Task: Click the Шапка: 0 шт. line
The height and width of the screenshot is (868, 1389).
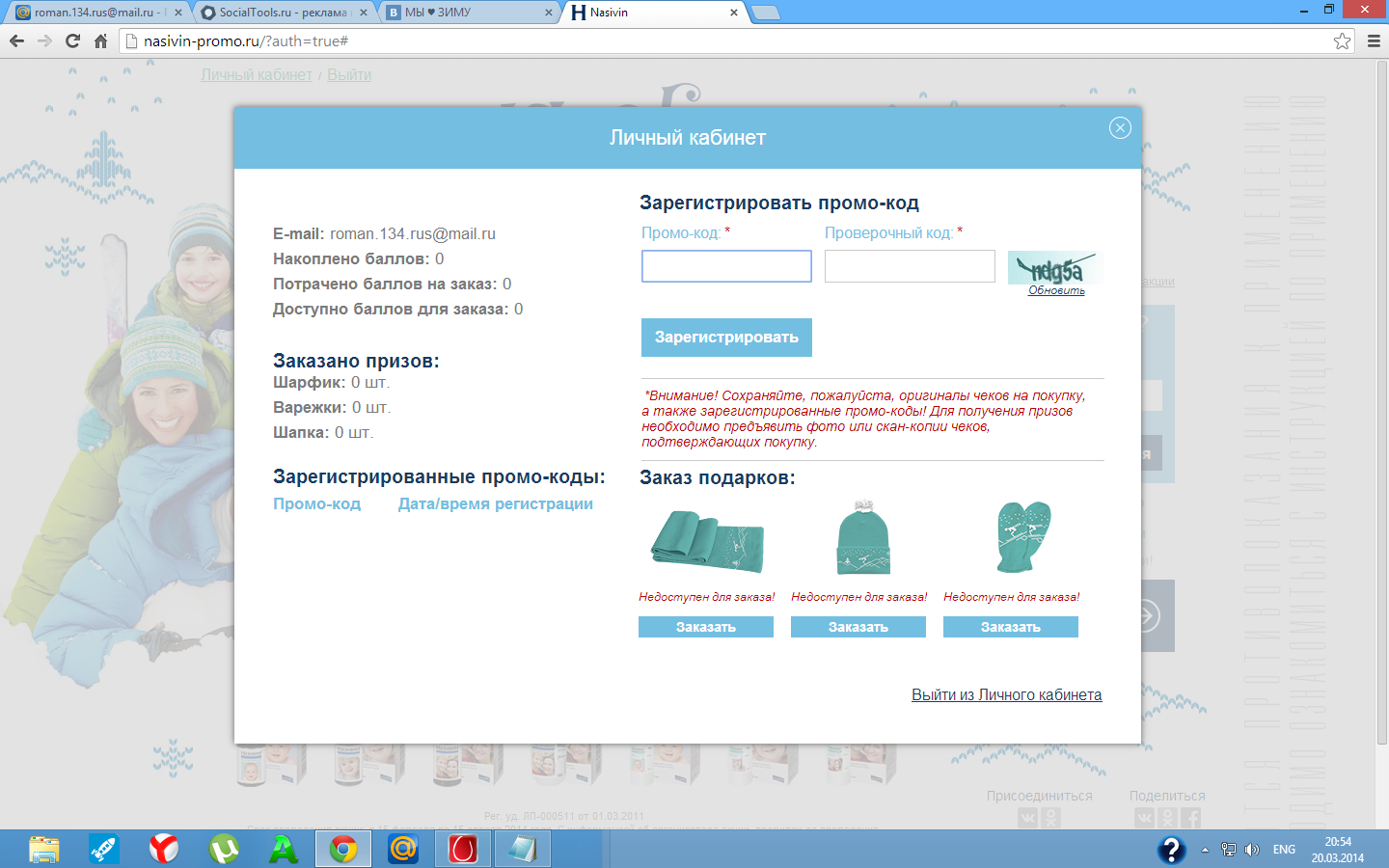Action: [x=323, y=433]
